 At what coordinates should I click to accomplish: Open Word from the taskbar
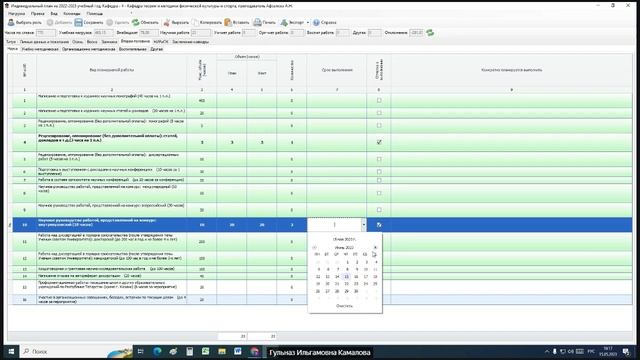click(238, 351)
